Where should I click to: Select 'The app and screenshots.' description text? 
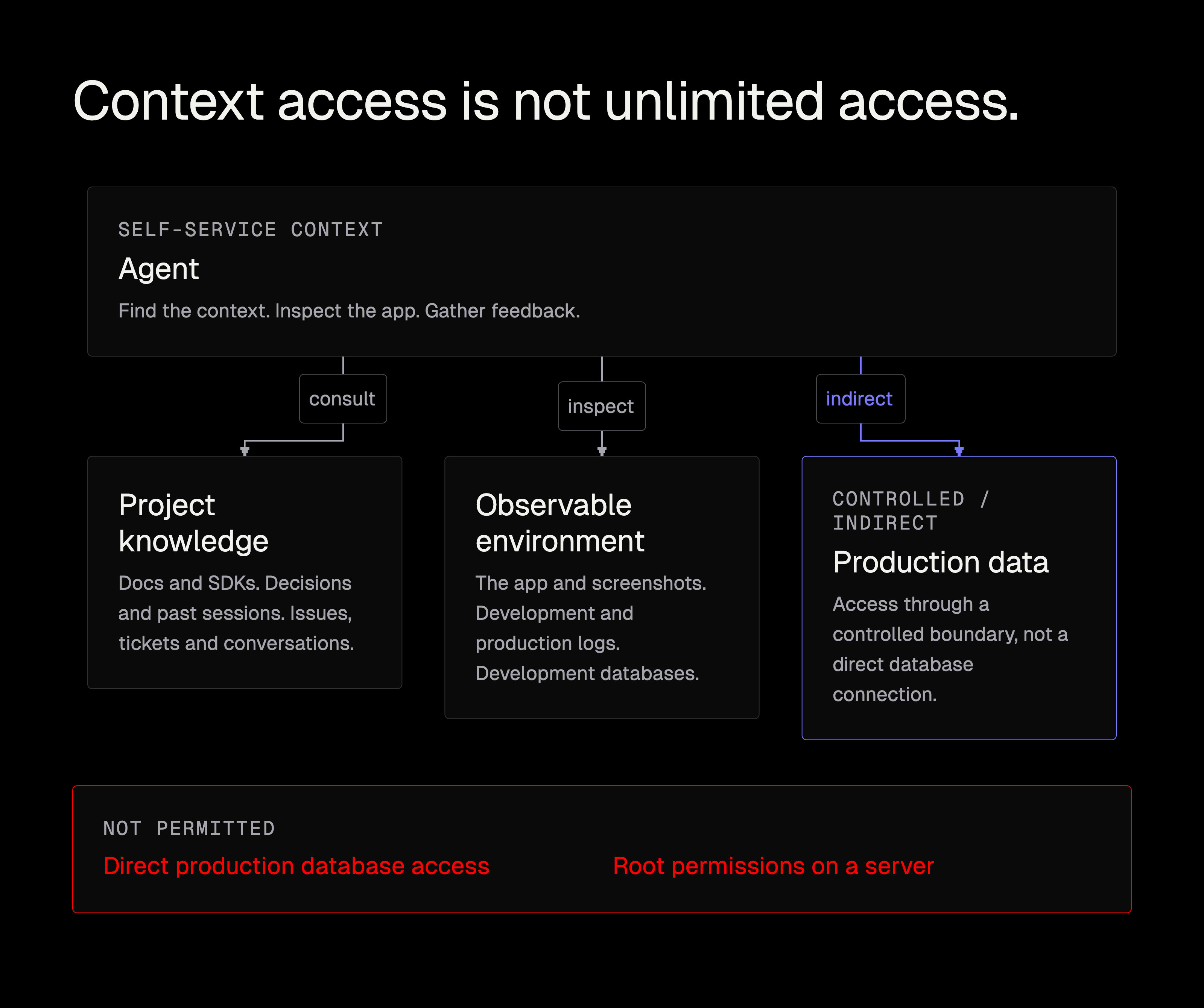click(x=591, y=628)
